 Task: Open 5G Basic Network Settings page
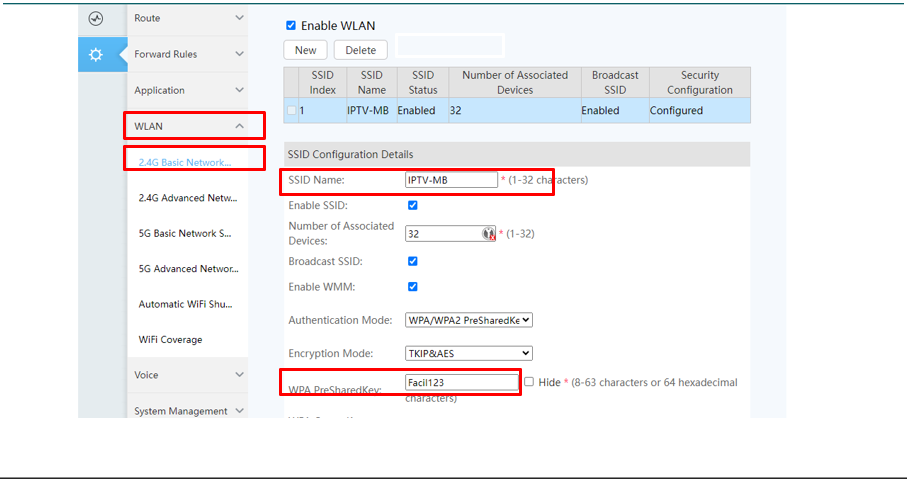[188, 233]
